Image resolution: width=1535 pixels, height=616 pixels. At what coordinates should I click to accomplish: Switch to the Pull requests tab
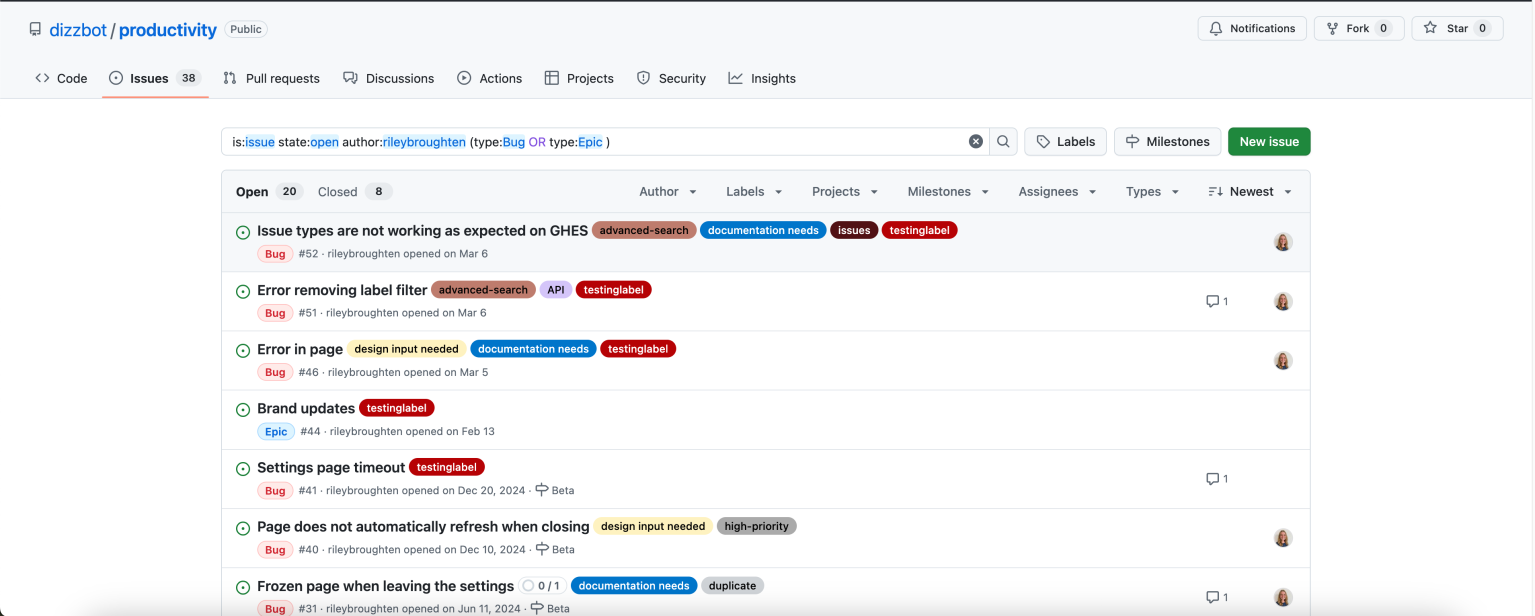(271, 78)
